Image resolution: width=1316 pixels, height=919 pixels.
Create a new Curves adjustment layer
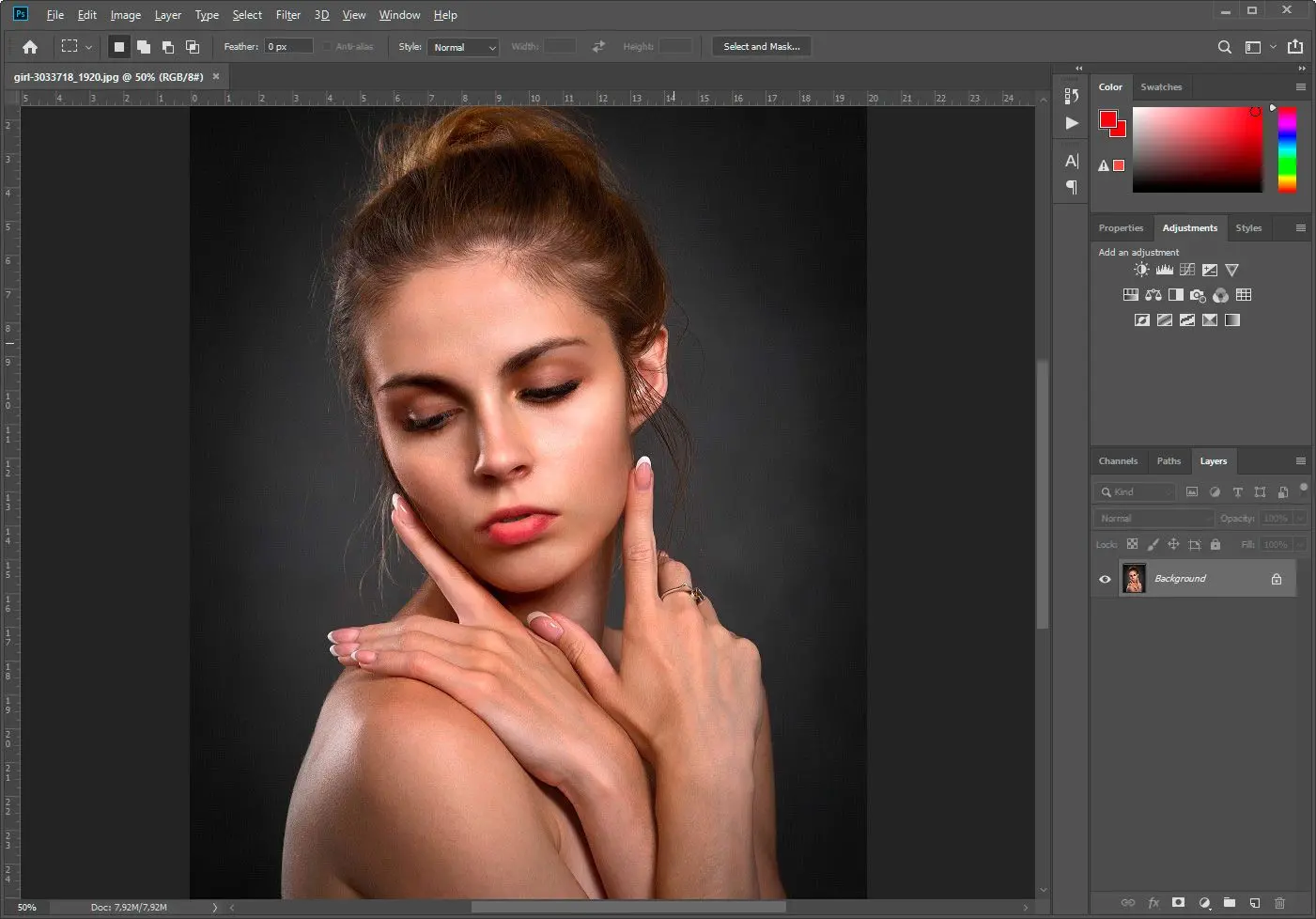click(1186, 270)
